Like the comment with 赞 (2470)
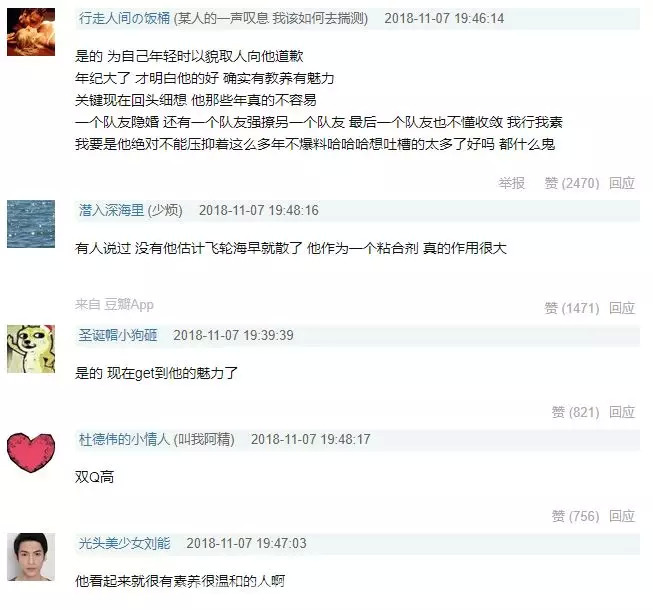 [x=572, y=183]
